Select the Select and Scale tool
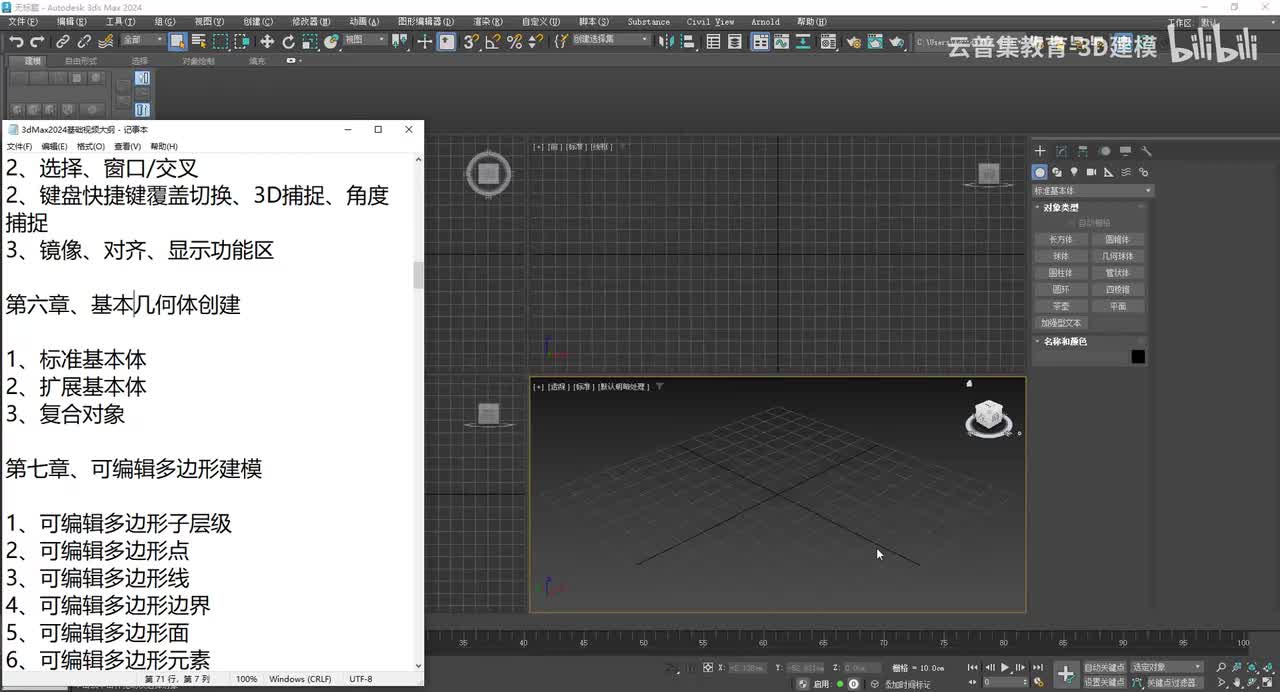The image size is (1280, 692). click(310, 41)
